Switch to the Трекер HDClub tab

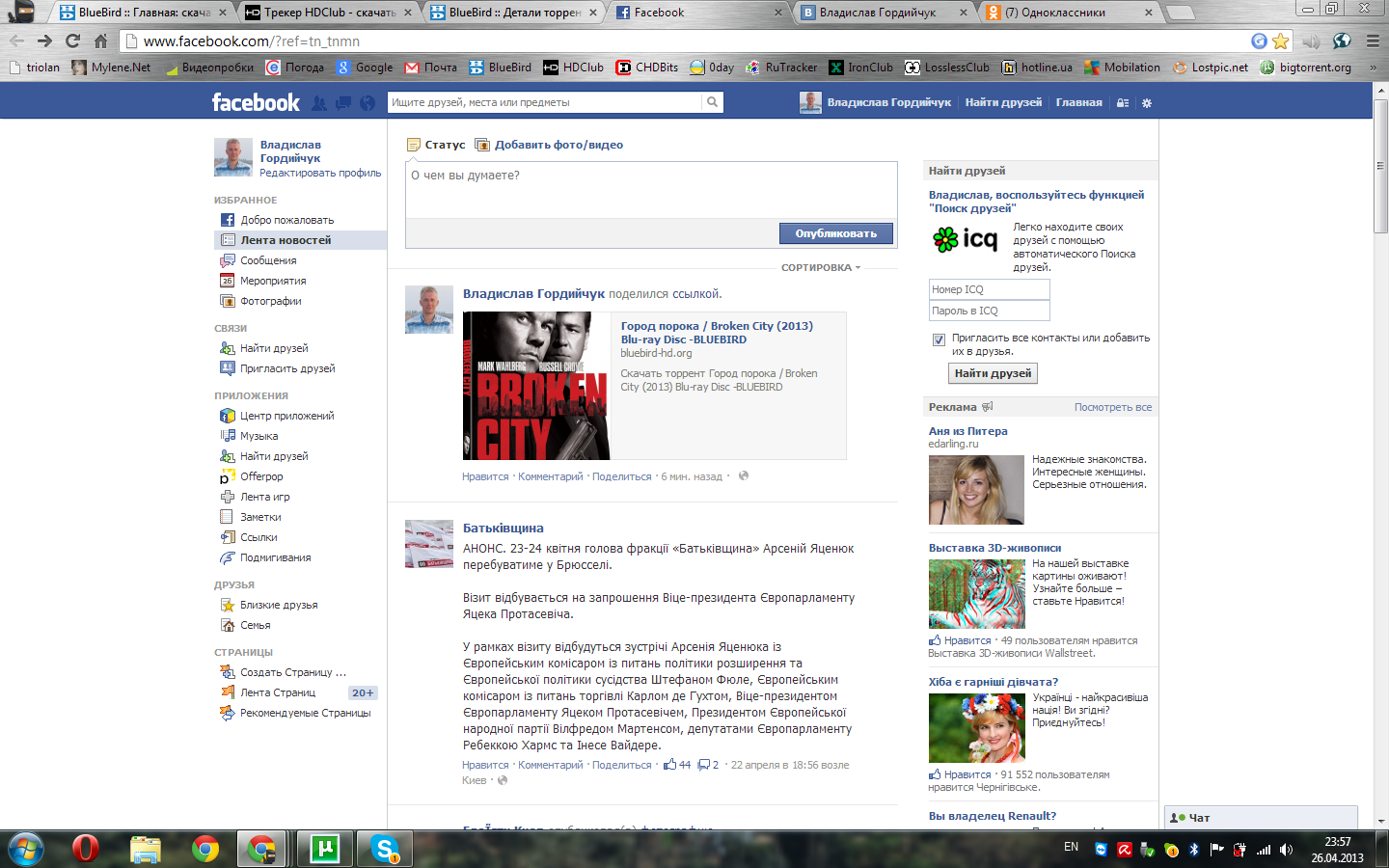tap(329, 13)
